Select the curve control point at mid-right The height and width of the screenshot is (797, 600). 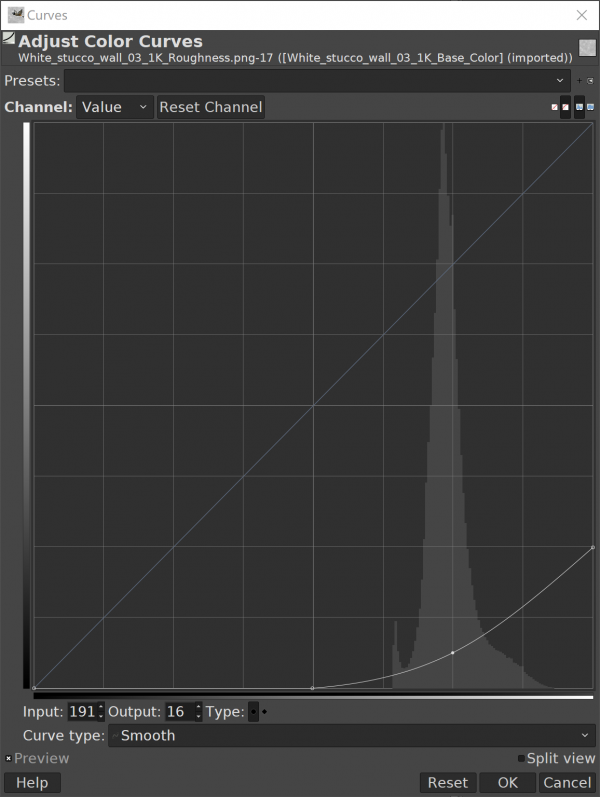tap(453, 653)
